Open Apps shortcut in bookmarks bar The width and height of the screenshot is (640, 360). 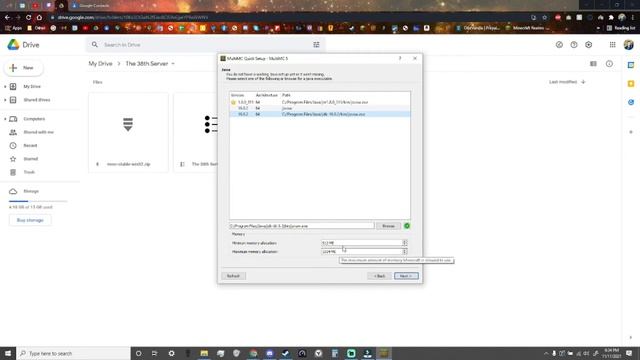[13, 28]
